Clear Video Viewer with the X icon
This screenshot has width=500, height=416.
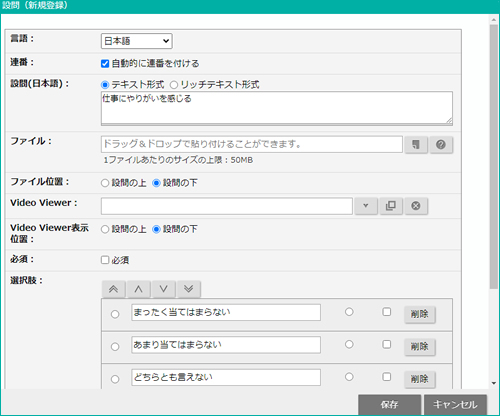416,206
